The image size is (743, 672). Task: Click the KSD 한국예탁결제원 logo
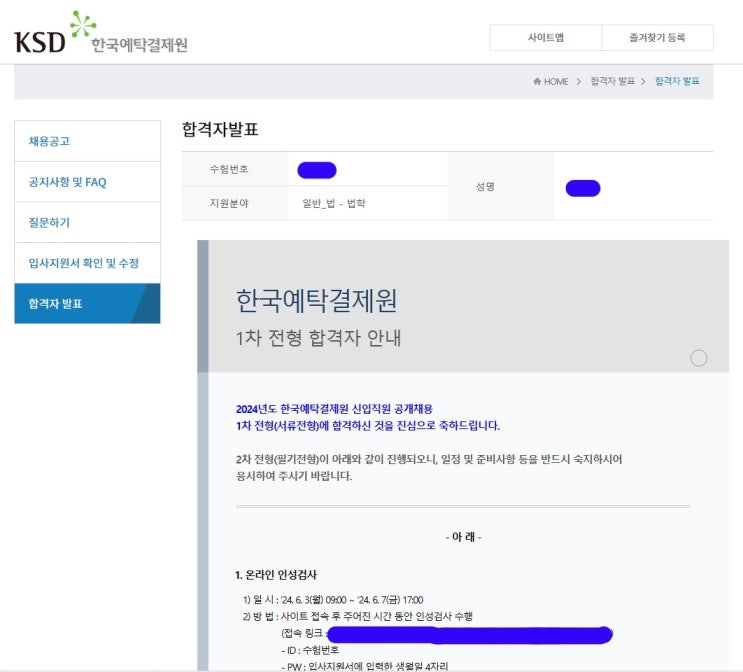pos(101,32)
